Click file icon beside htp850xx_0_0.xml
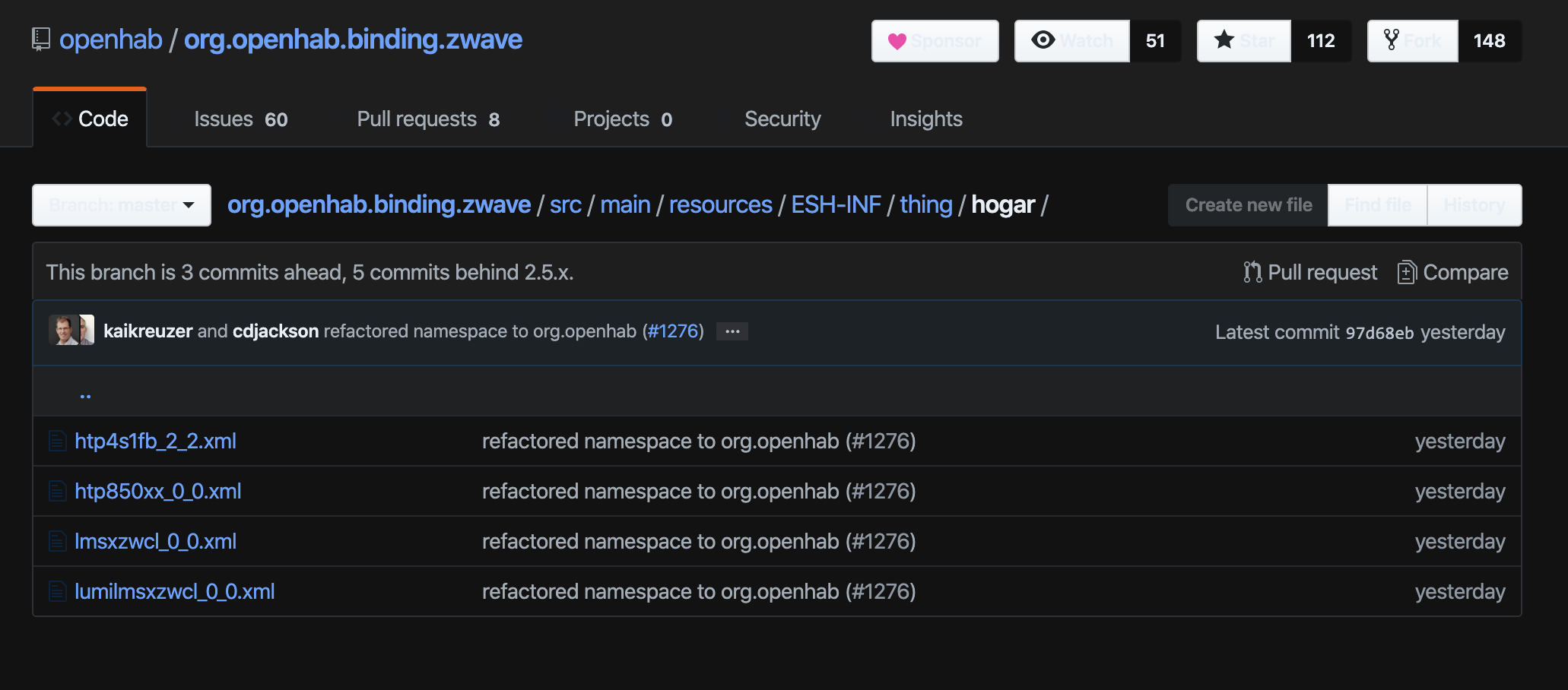The image size is (1568, 690). tap(57, 491)
